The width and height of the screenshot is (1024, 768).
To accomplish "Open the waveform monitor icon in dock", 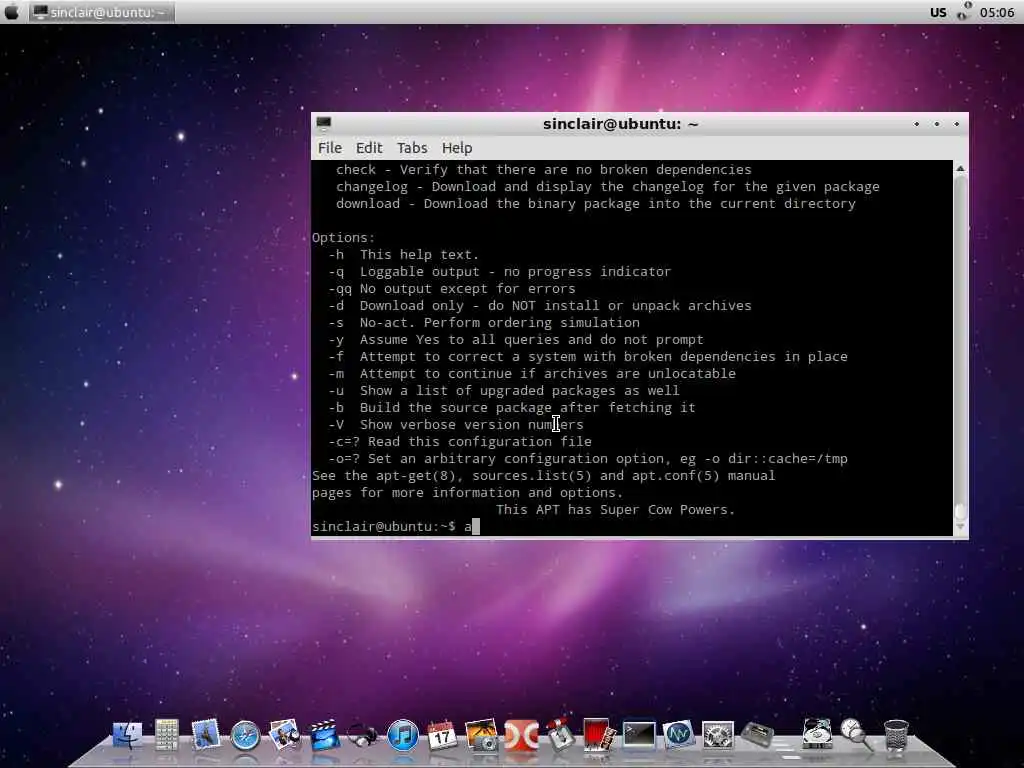I will click(679, 735).
